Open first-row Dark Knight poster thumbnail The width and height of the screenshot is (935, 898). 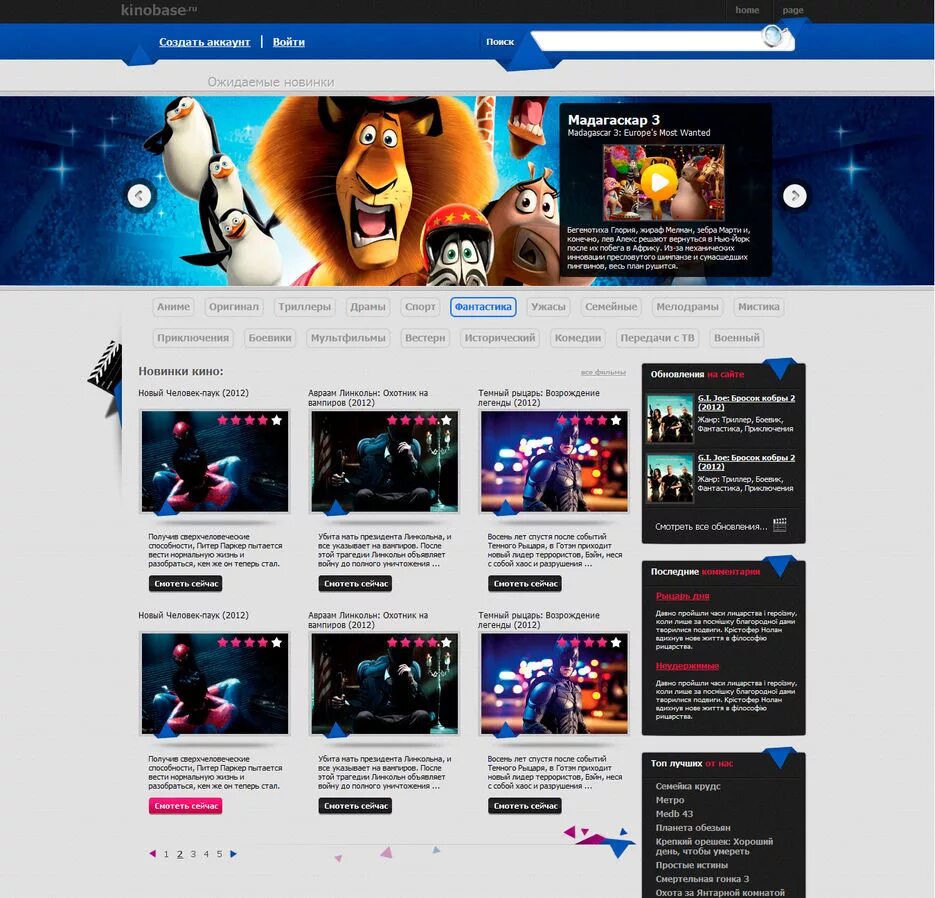point(555,461)
